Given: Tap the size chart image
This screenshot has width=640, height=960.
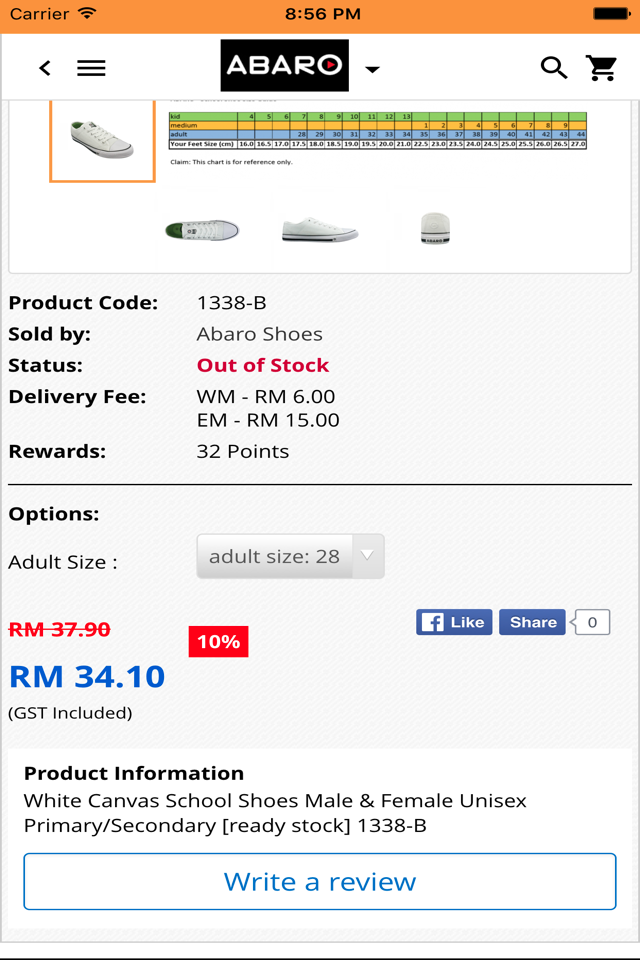Looking at the screenshot, I should click(377, 131).
